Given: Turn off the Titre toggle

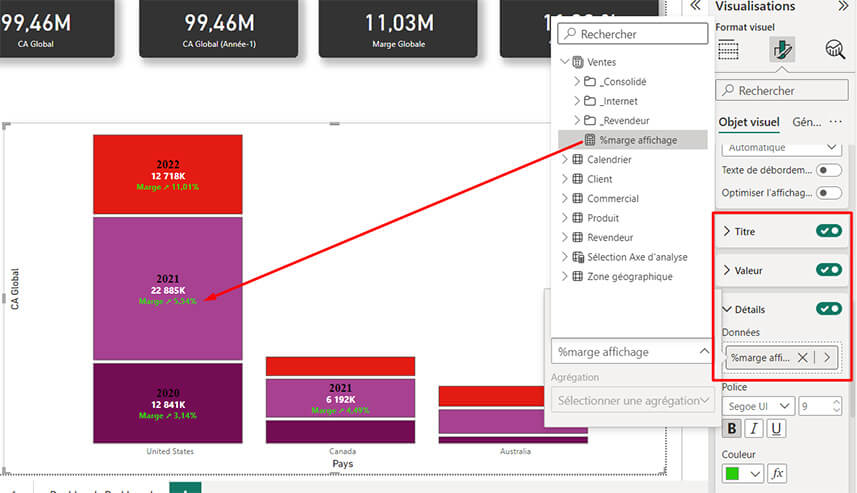Looking at the screenshot, I should [x=829, y=231].
